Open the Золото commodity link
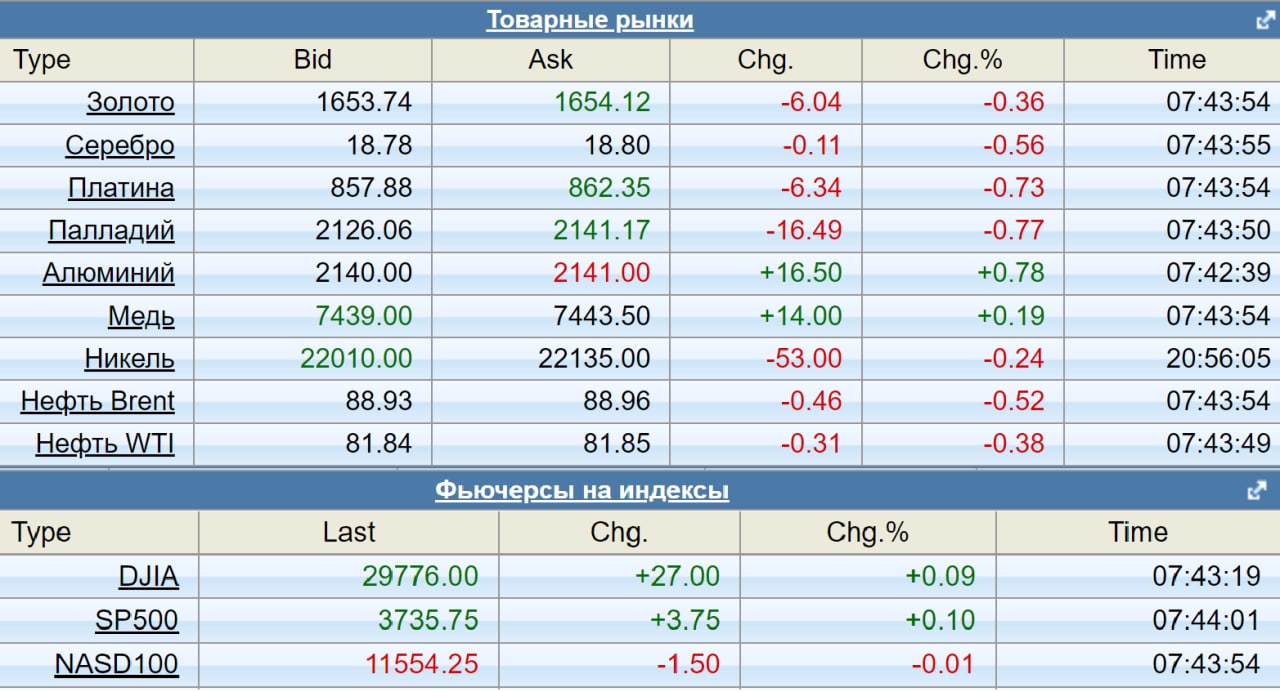Viewport: 1280px width, 692px height. click(x=130, y=102)
